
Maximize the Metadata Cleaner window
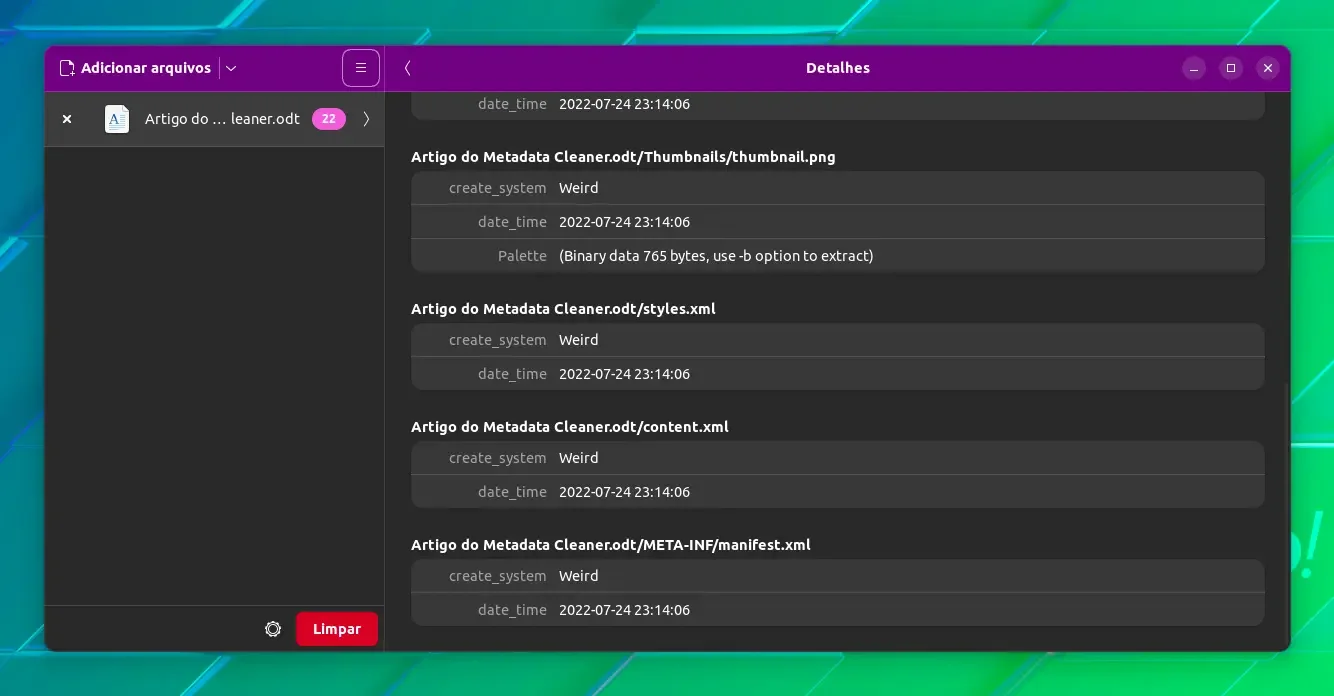1231,68
